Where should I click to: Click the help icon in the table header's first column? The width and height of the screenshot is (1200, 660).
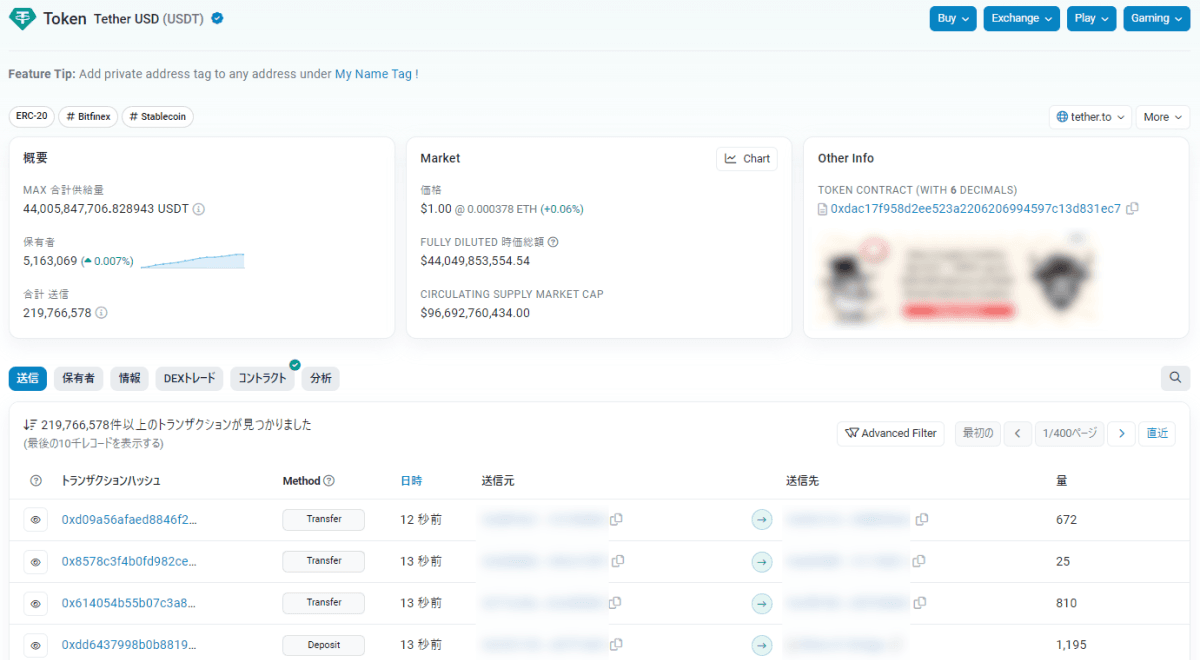pyautogui.click(x=36, y=481)
